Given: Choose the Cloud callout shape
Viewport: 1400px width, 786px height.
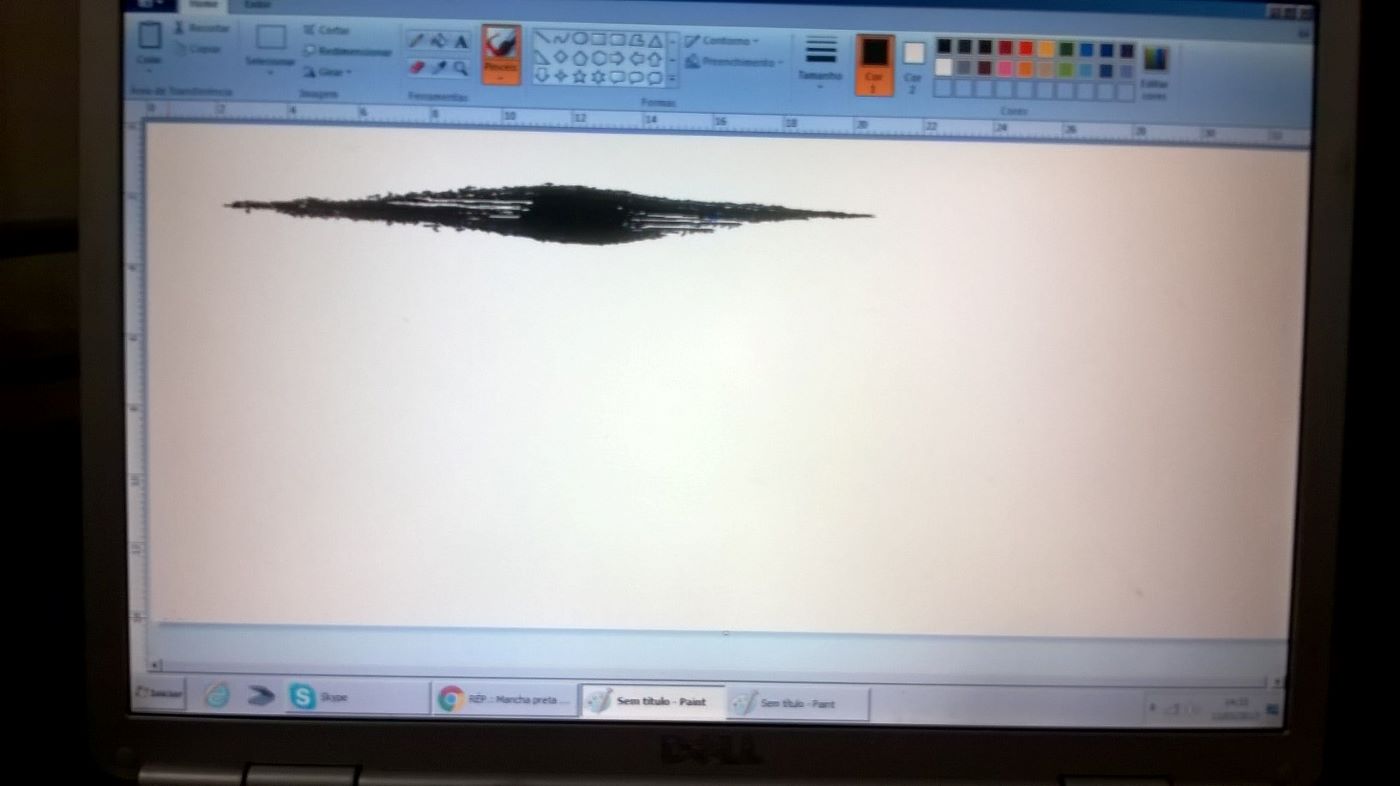Looking at the screenshot, I should (x=655, y=78).
